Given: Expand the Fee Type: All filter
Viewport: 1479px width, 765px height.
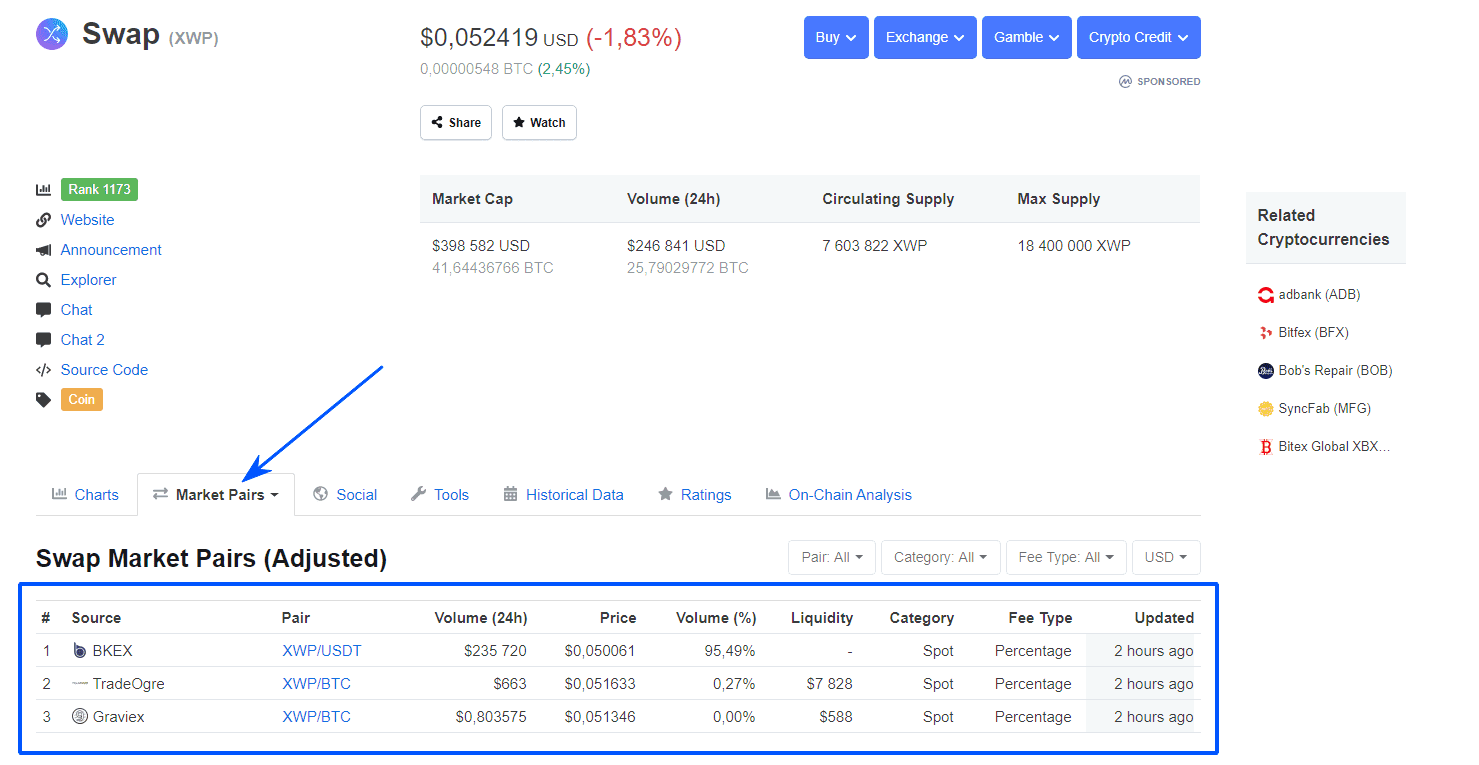Looking at the screenshot, I should tap(1066, 557).
